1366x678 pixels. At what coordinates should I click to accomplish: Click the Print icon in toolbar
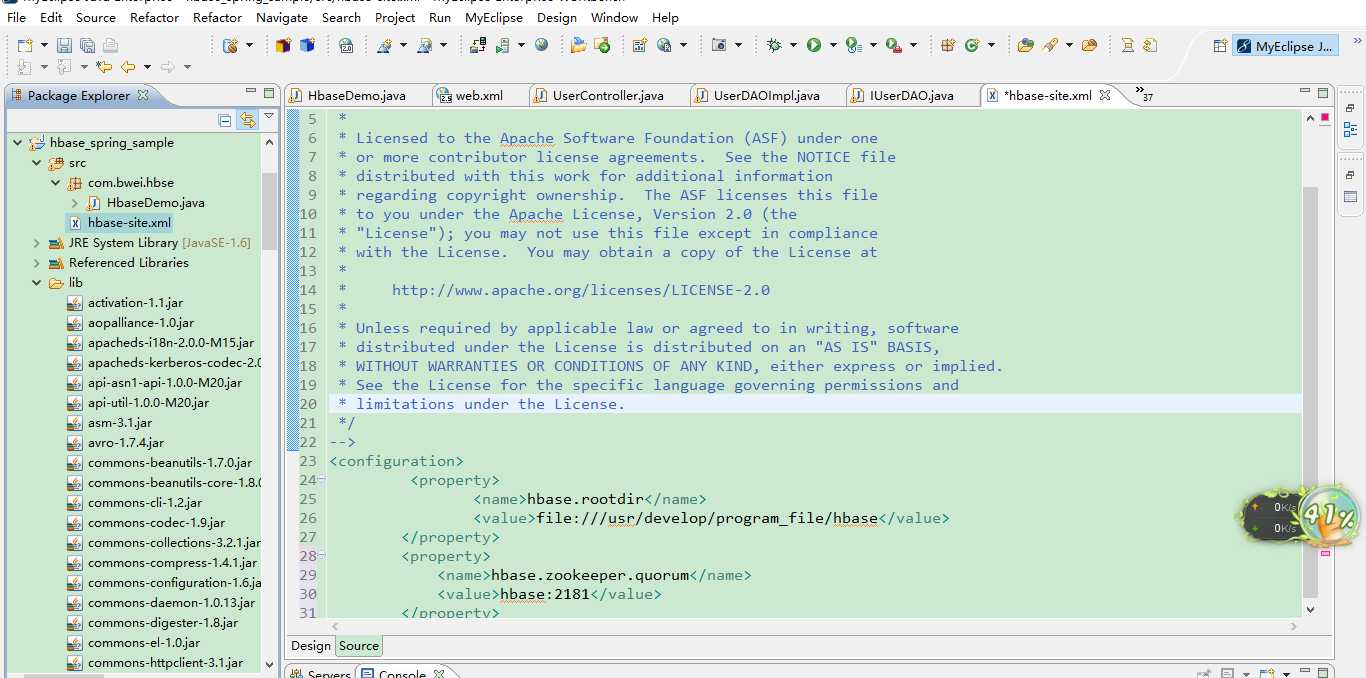pyautogui.click(x=110, y=45)
